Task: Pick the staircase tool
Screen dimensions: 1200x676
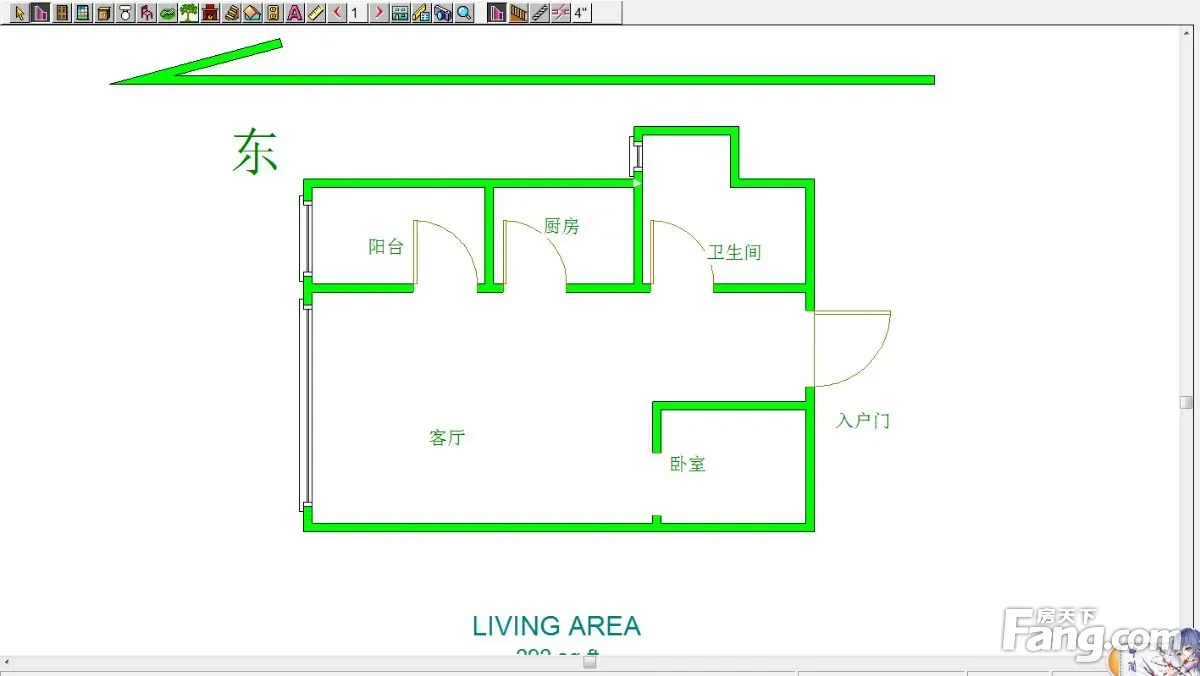Action: tap(231, 13)
